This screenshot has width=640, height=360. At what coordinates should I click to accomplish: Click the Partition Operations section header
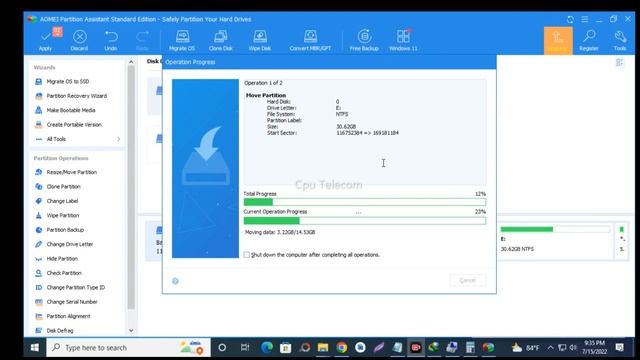61,158
